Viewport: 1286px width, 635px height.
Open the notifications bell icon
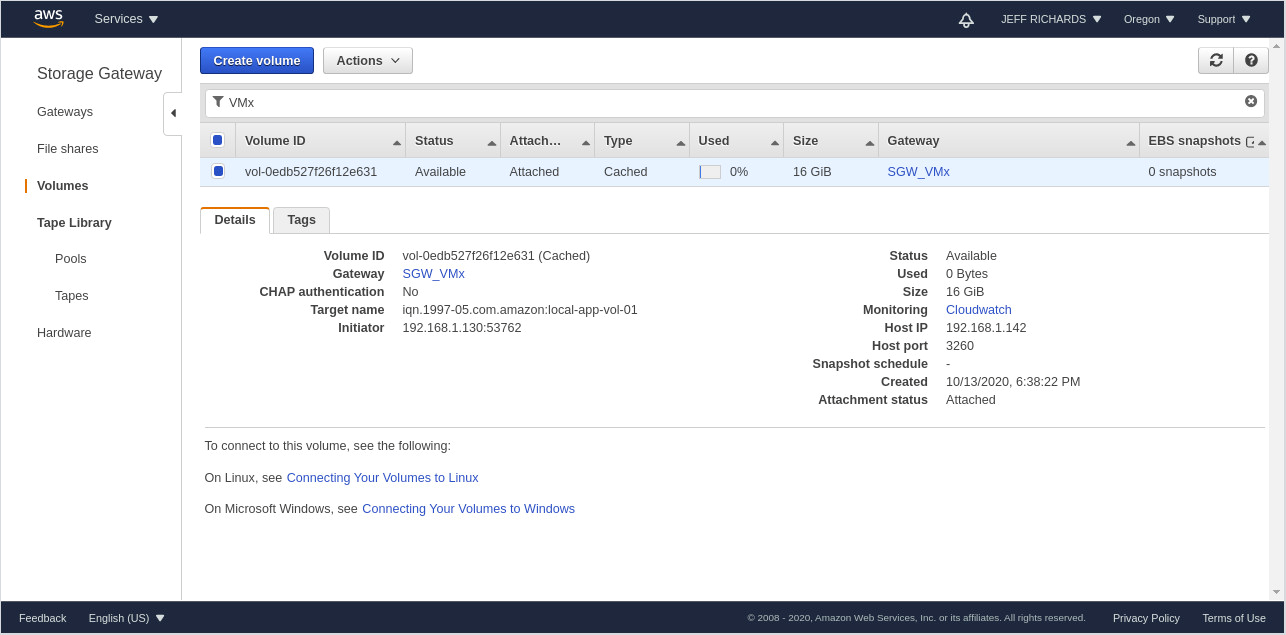pos(965,19)
